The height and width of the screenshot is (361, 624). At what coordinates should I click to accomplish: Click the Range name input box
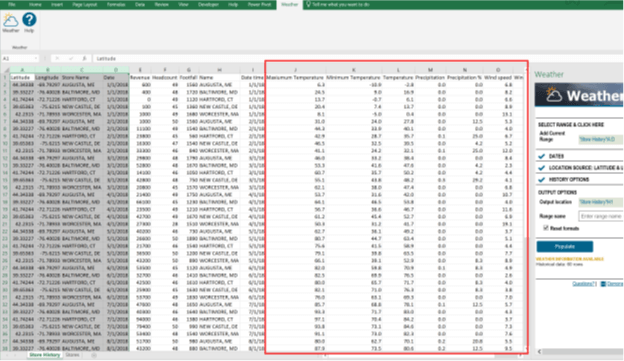click(601, 216)
